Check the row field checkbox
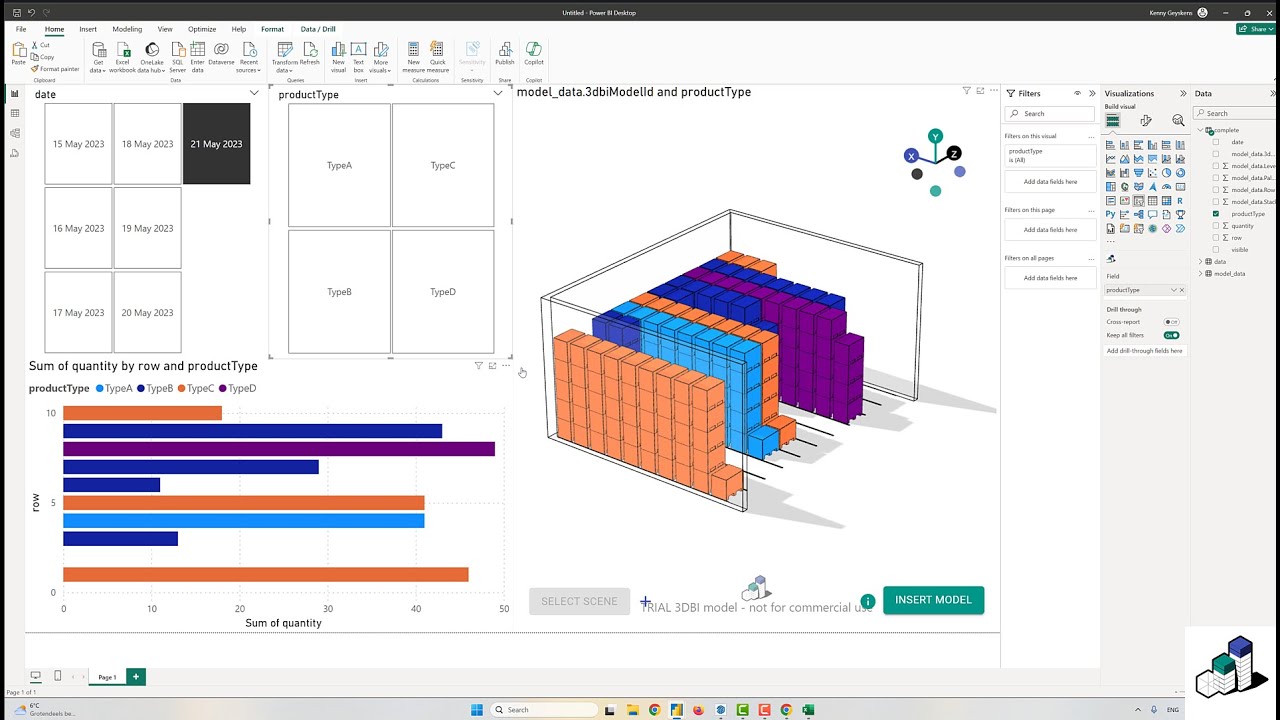Viewport: 1280px width, 720px height. (1216, 238)
